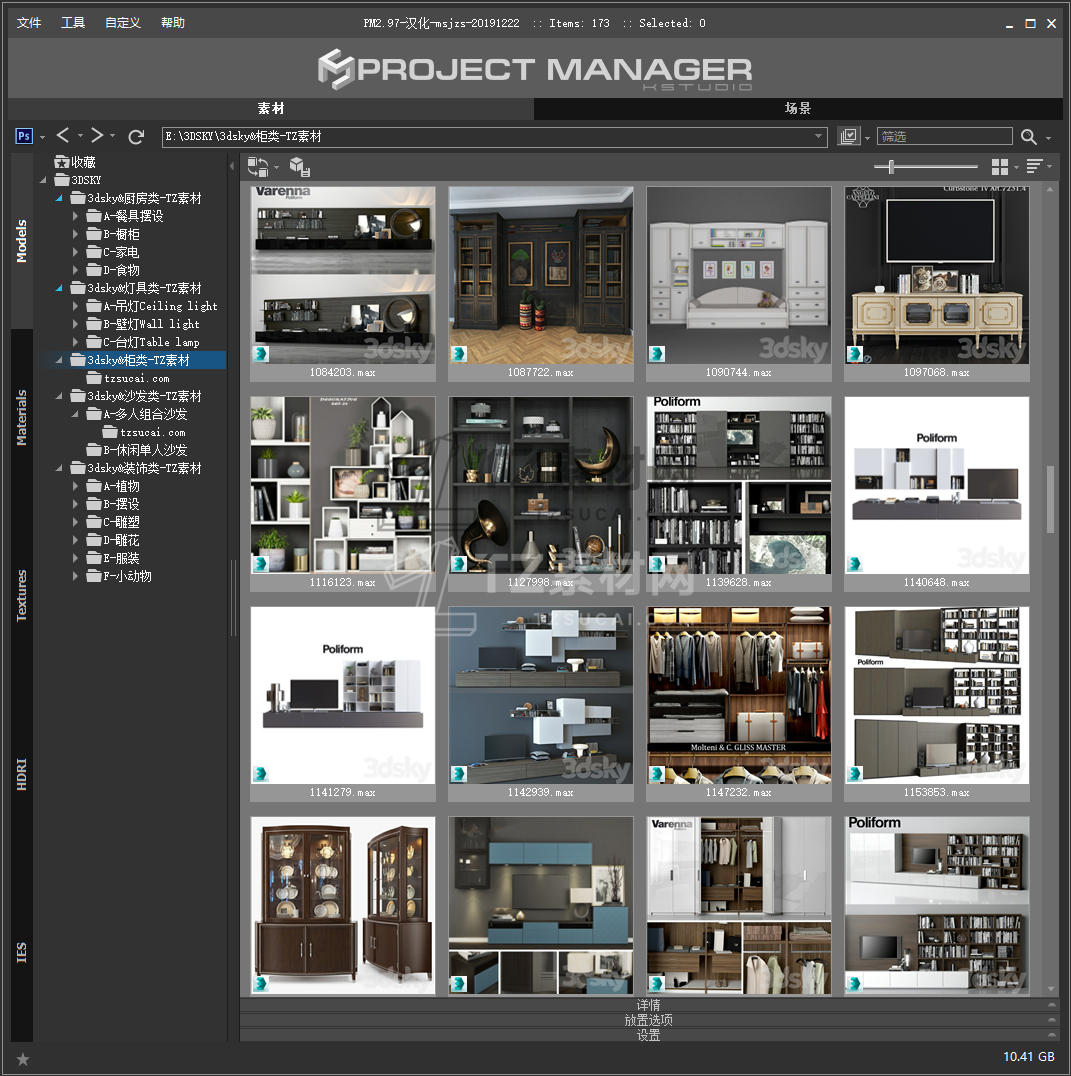
Task: Expand the A-植物 folder
Action: [x=76, y=486]
